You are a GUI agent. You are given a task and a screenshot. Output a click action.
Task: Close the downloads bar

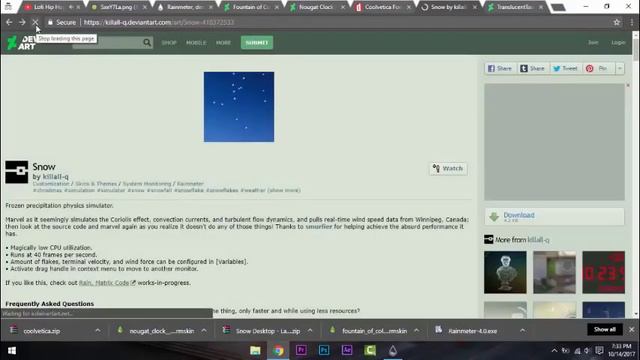point(631,329)
